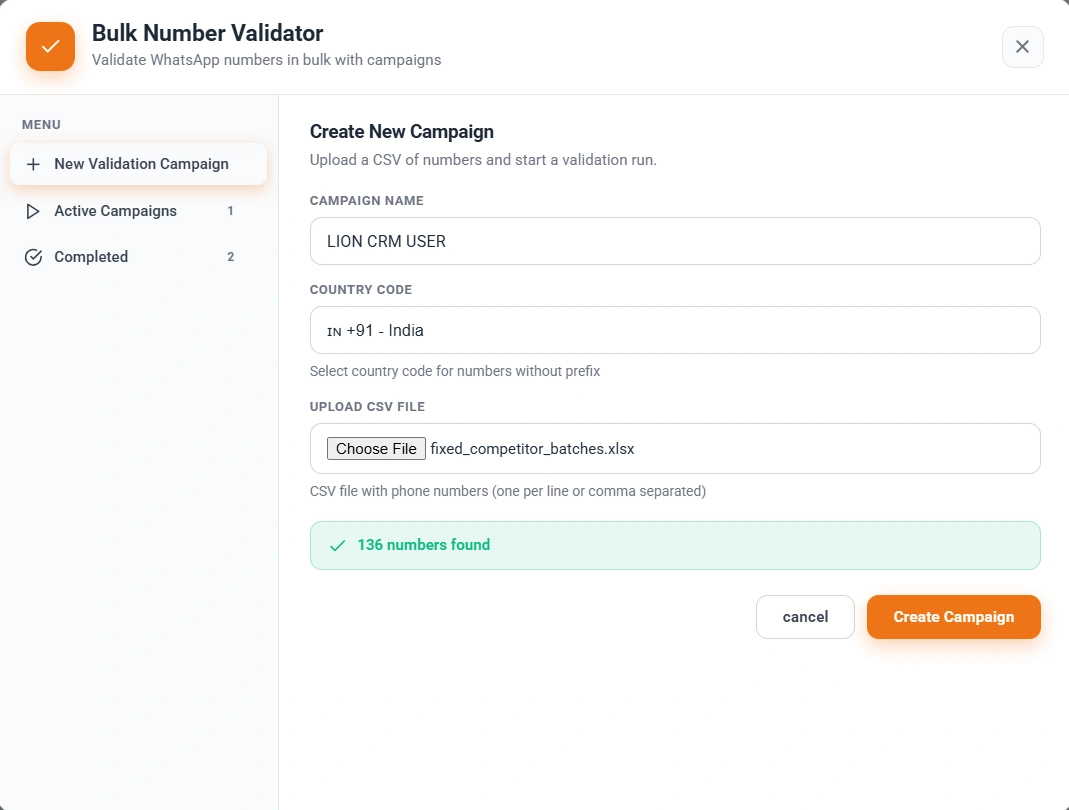Click the Completed count badge 2
Viewport: 1069px width, 810px height.
pyautogui.click(x=230, y=257)
